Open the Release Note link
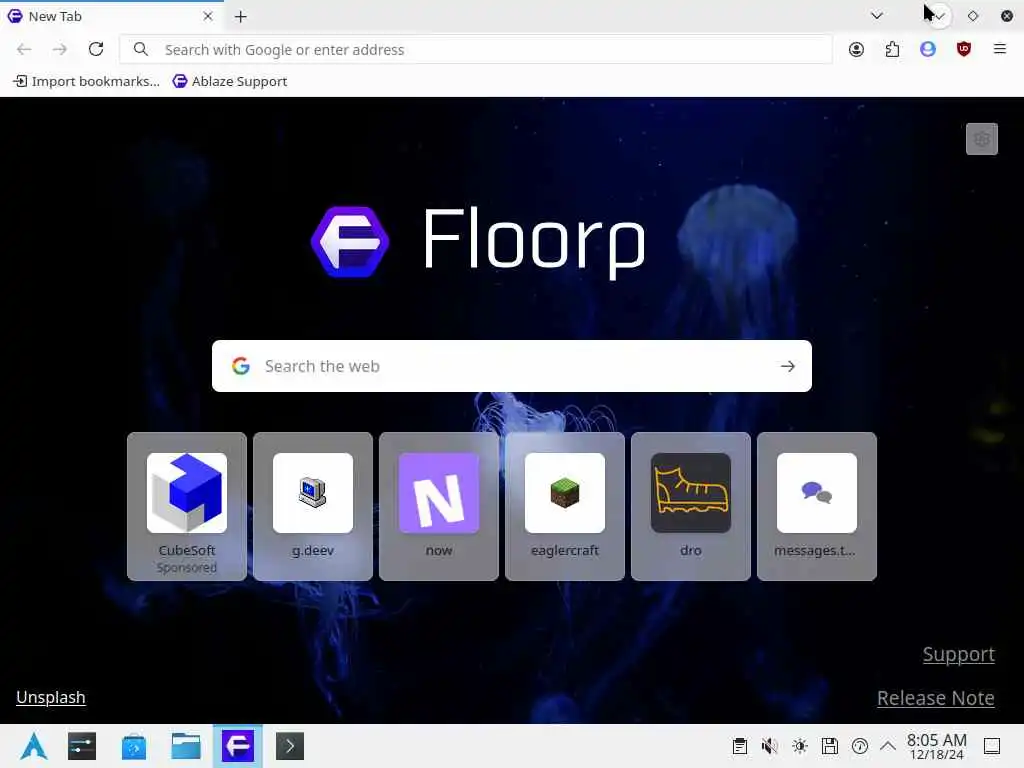 [x=935, y=698]
